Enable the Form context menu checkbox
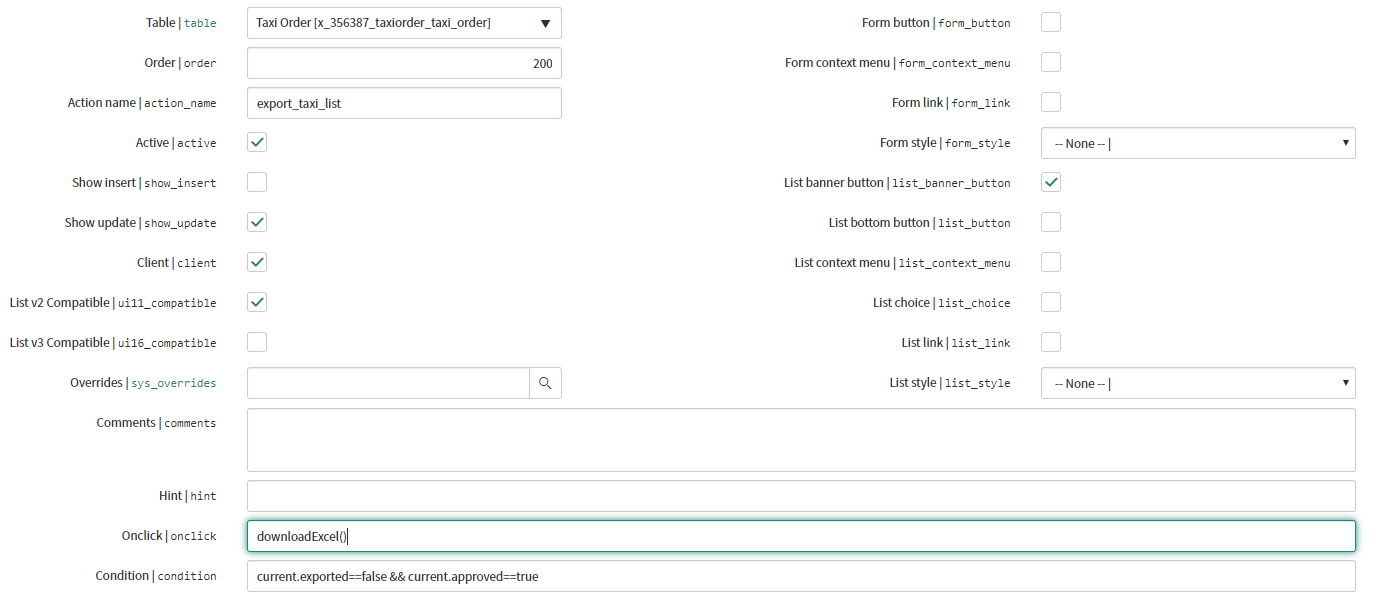The width and height of the screenshot is (1392, 596). coord(1051,62)
